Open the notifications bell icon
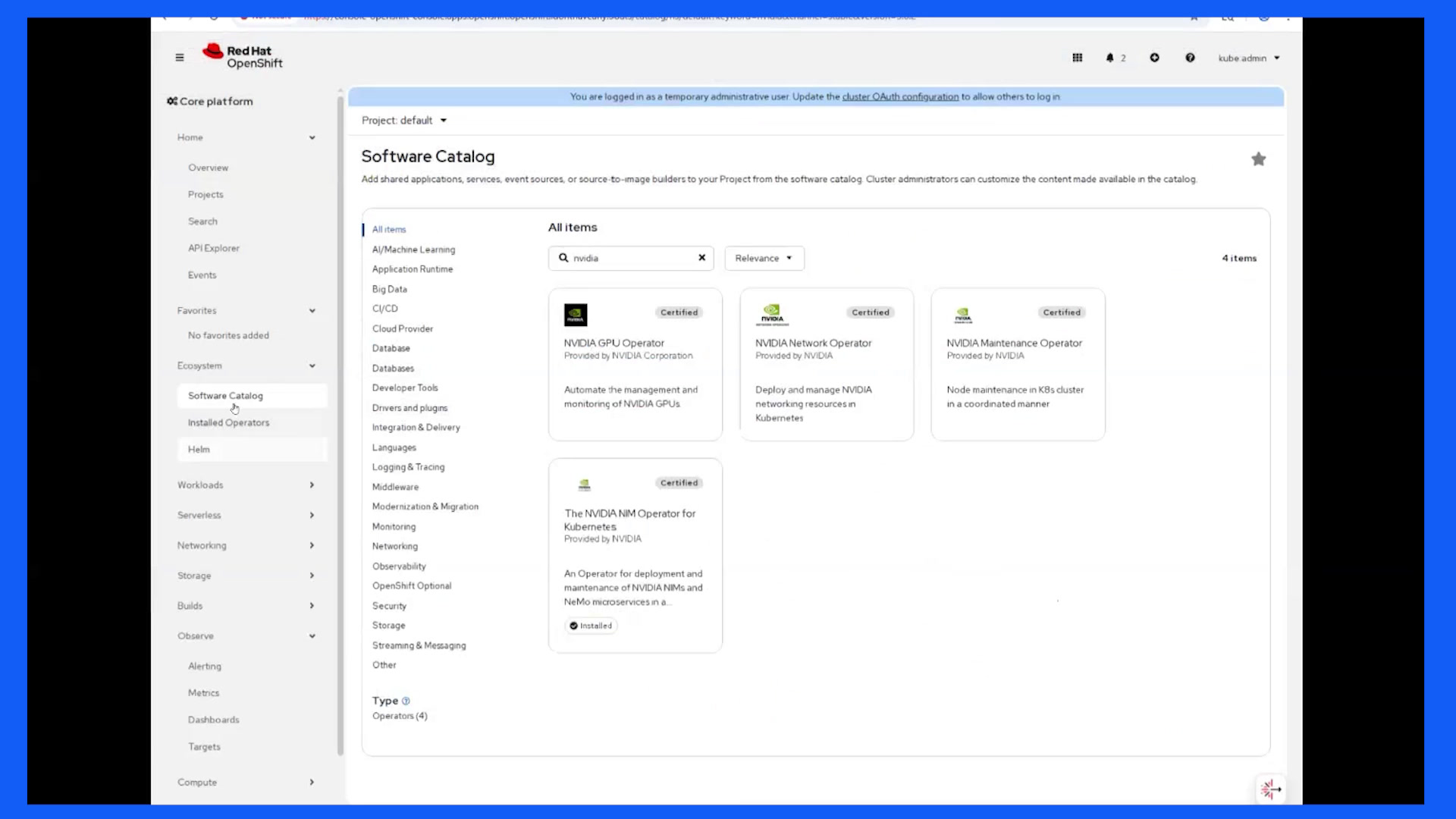The image size is (1456, 819). (x=1110, y=58)
